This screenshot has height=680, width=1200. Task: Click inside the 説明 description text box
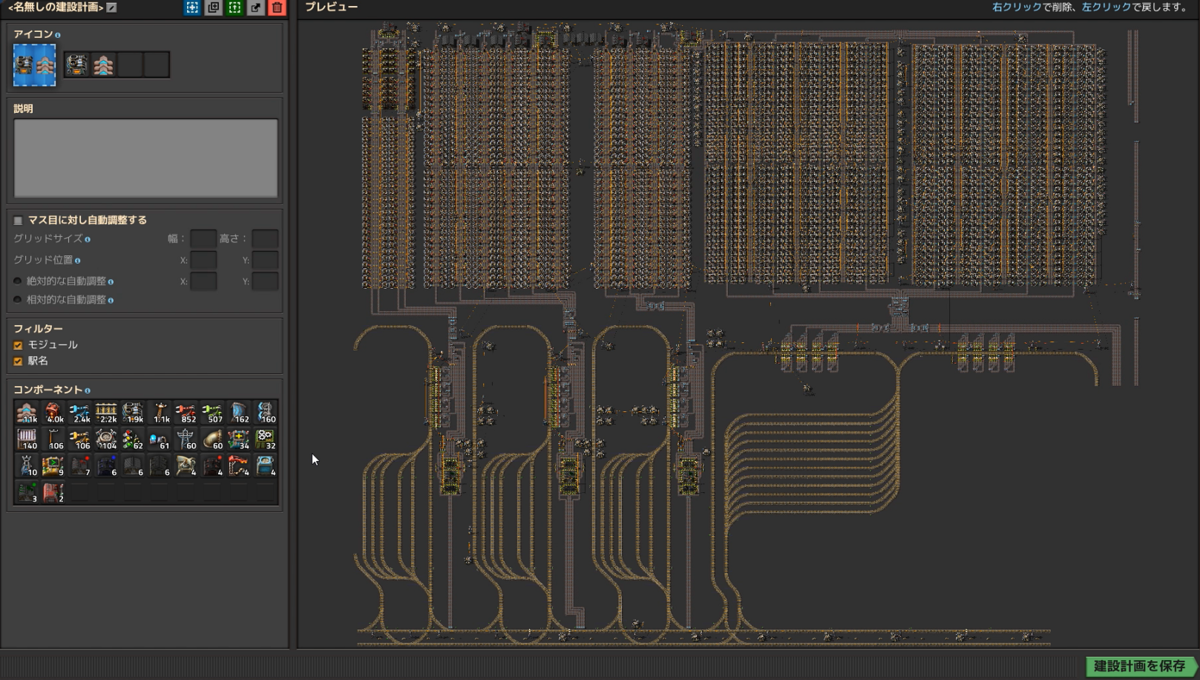145,158
